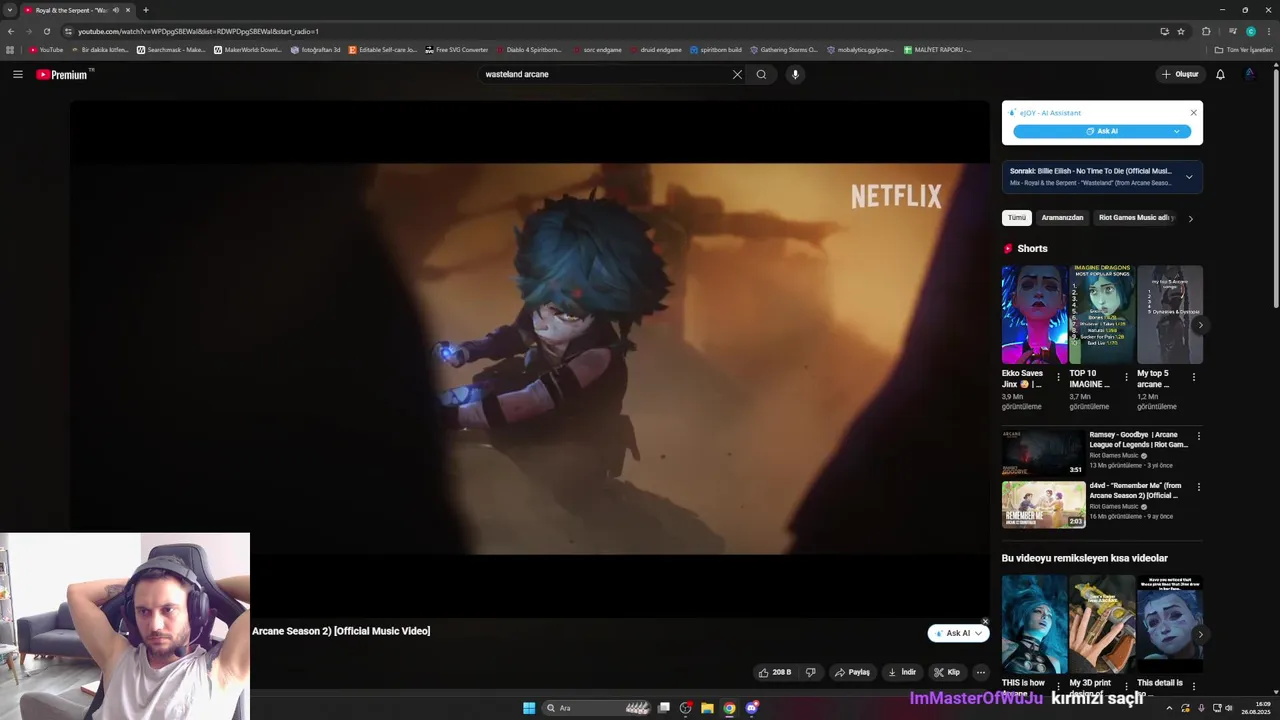Expand the Sonraki mix playlist panel
This screenshot has height=720, width=1280.
[x=1189, y=177]
